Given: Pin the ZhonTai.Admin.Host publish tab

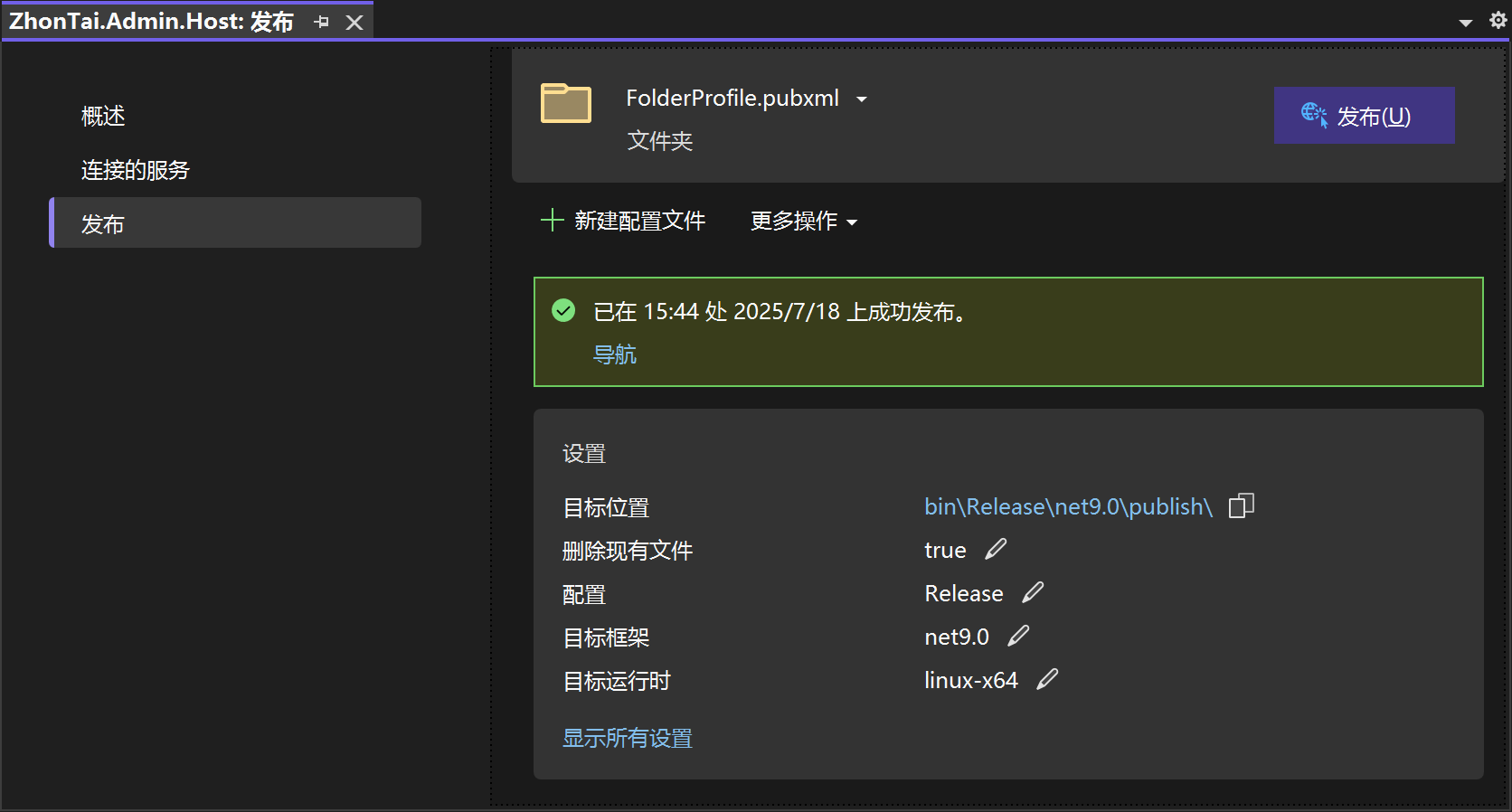Looking at the screenshot, I should pyautogui.click(x=321, y=22).
